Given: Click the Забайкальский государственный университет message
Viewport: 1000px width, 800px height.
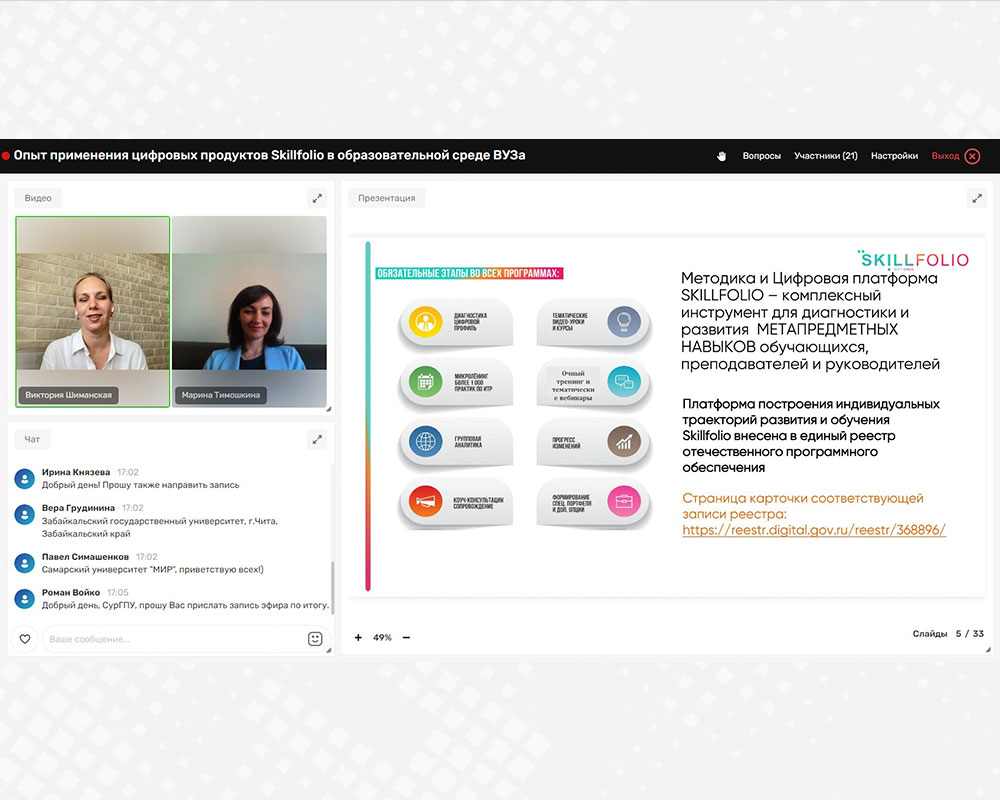Looking at the screenshot, I should pos(160,528).
